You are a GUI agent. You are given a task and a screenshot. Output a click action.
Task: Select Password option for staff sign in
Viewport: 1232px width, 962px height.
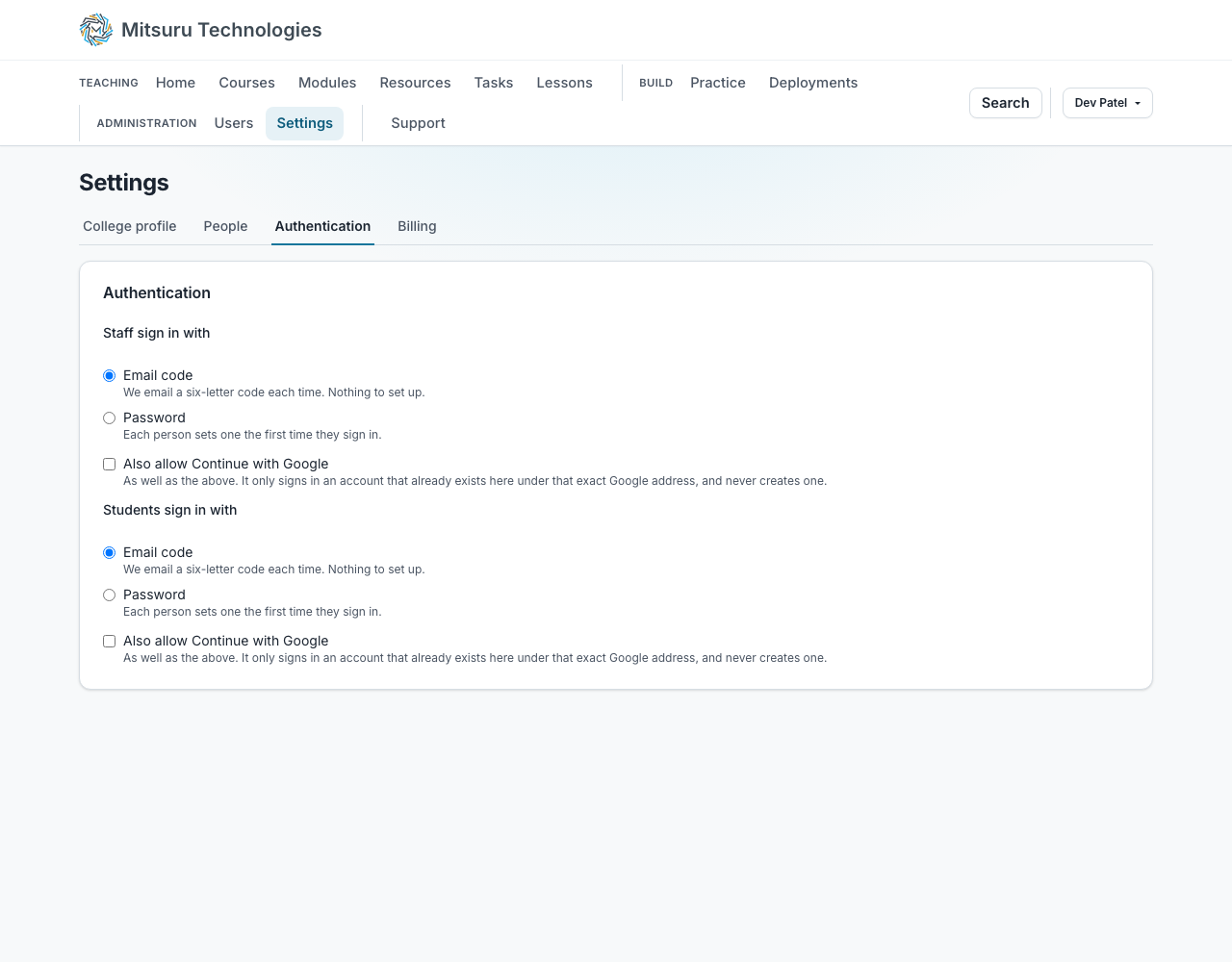click(109, 418)
